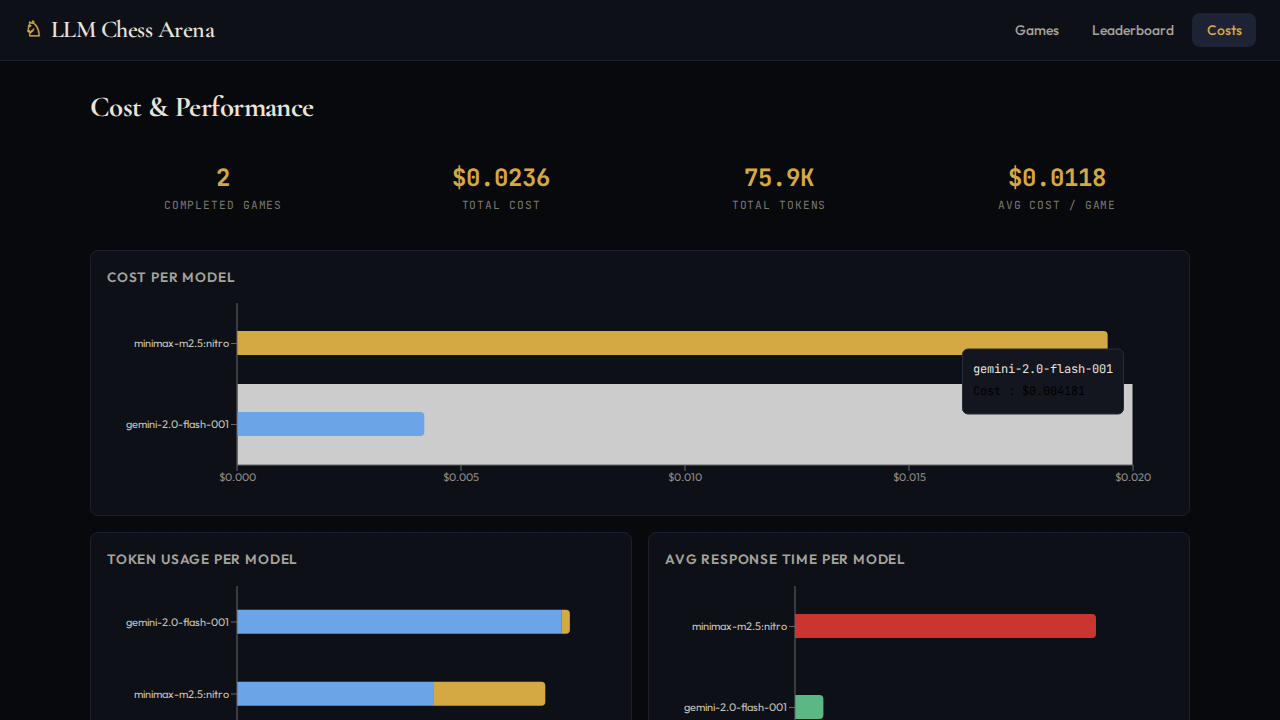Viewport: 1280px width, 720px height.
Task: Click gemini-2.0-flash-001 label in token usage chart
Action: coord(178,622)
